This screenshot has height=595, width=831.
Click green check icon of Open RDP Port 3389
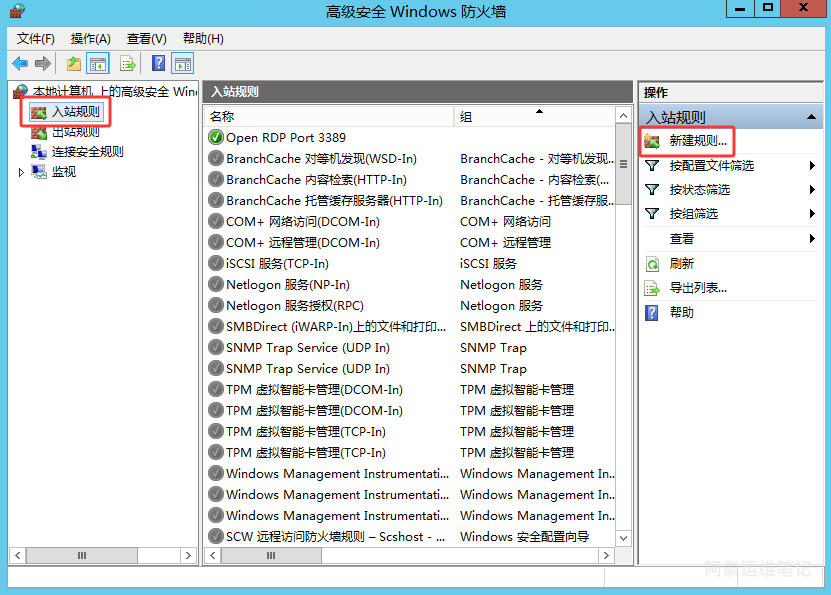tap(216, 137)
